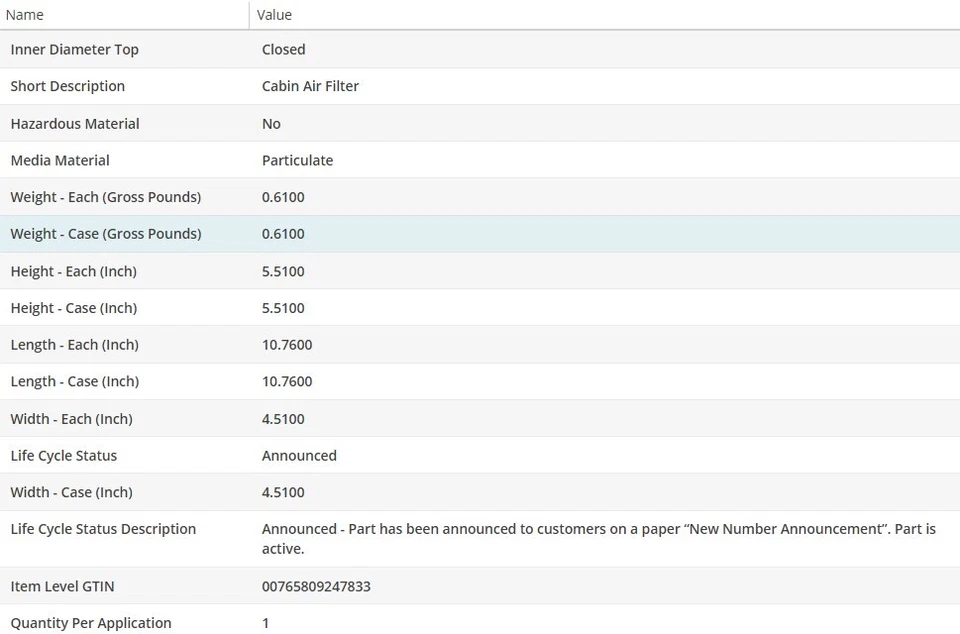Select the Quantity Per Application value 1

click(266, 623)
